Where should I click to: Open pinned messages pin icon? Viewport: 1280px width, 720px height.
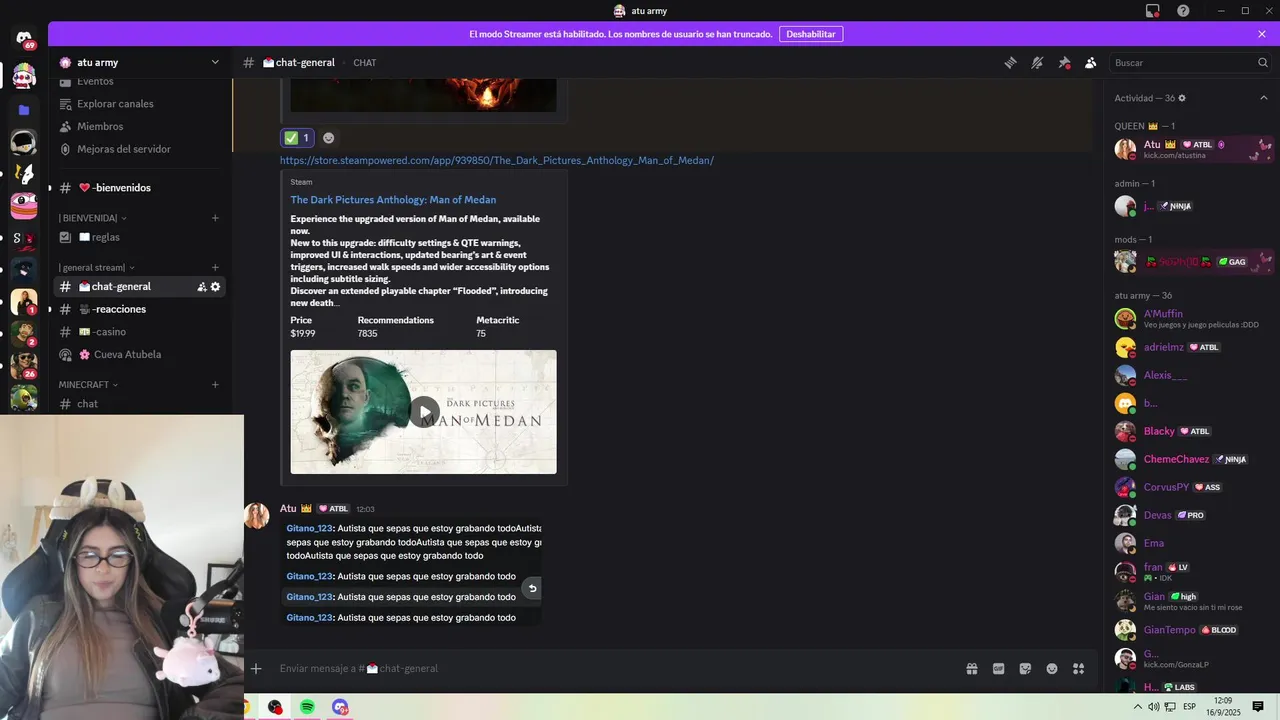pyautogui.click(x=1064, y=62)
